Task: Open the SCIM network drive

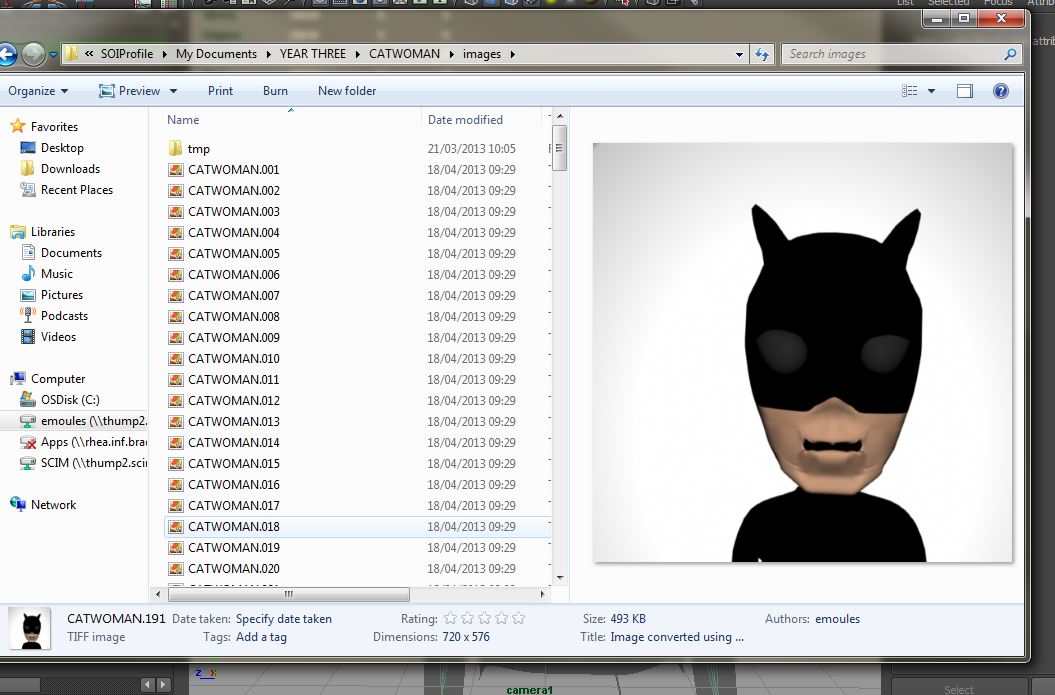Action: (x=93, y=463)
